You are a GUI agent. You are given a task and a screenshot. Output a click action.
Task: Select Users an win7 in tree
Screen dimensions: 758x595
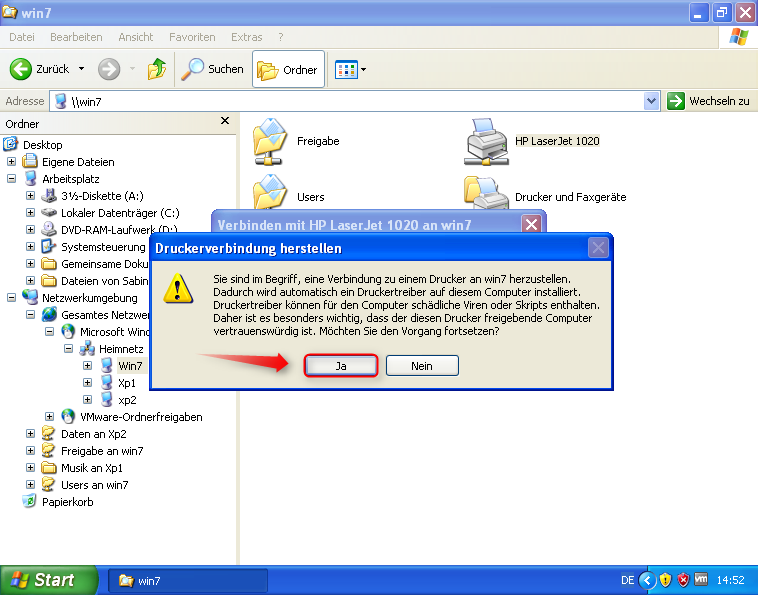click(95, 485)
